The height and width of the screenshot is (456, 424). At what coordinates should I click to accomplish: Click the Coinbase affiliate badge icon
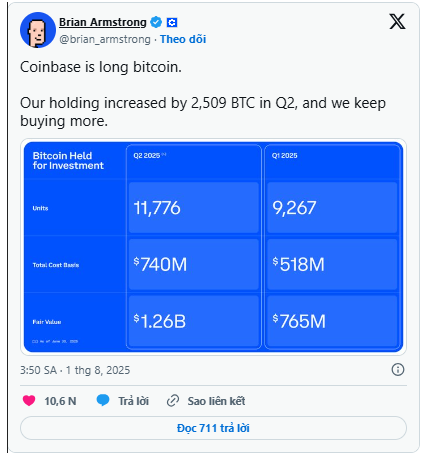coord(172,22)
